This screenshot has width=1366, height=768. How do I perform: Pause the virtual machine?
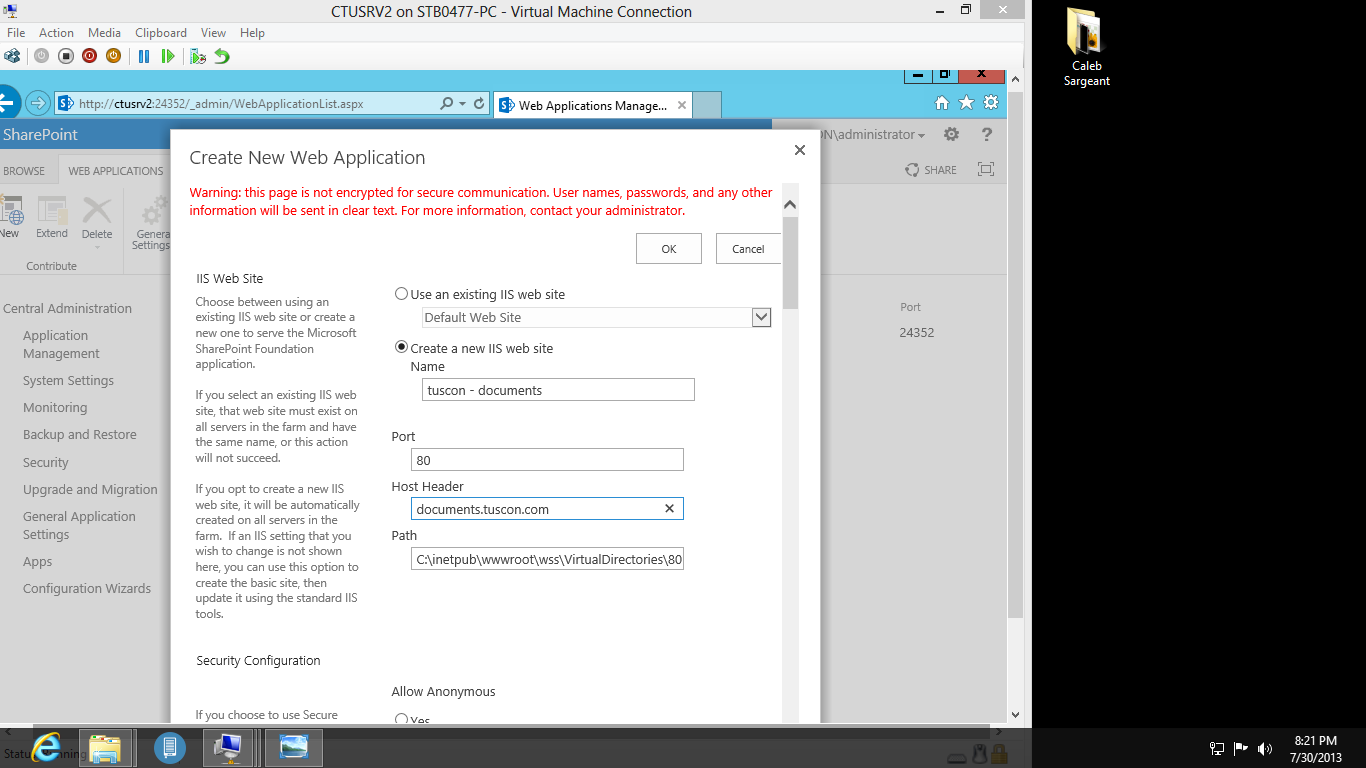144,56
